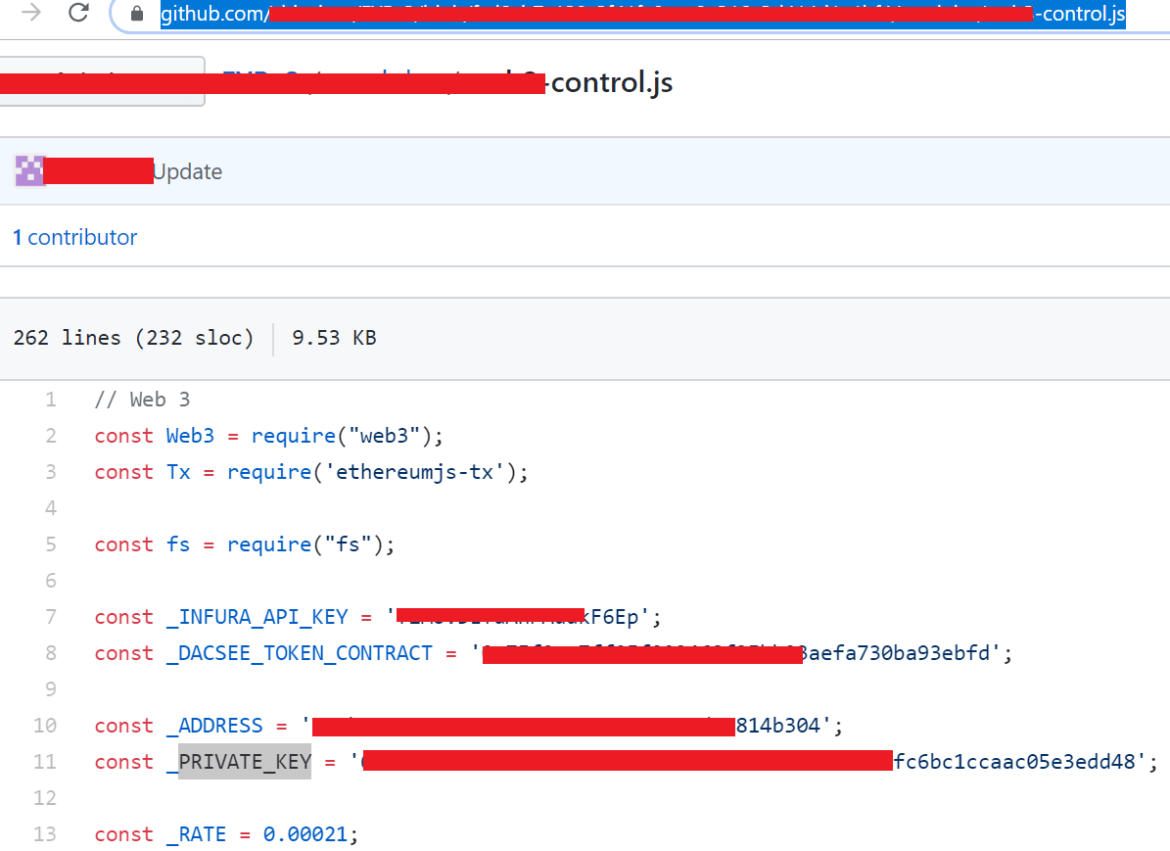Click the browser reload icon
The image size is (1170, 851).
pyautogui.click(x=78, y=14)
